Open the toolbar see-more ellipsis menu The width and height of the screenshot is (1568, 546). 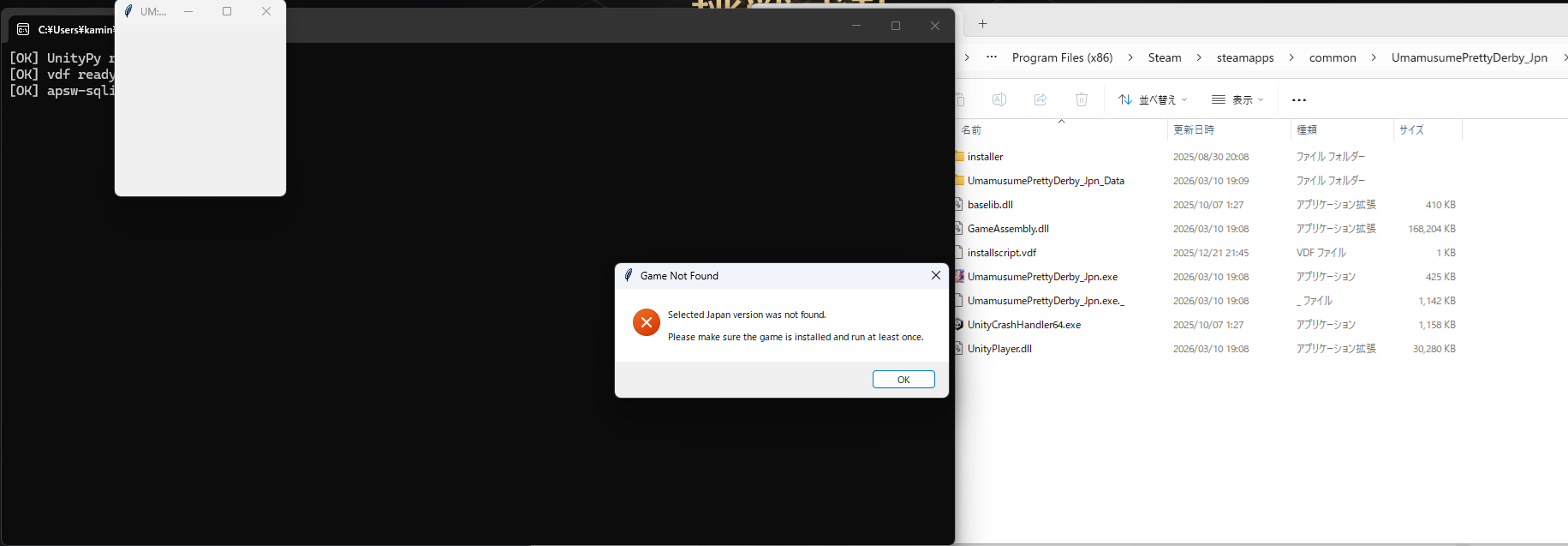pos(1299,99)
